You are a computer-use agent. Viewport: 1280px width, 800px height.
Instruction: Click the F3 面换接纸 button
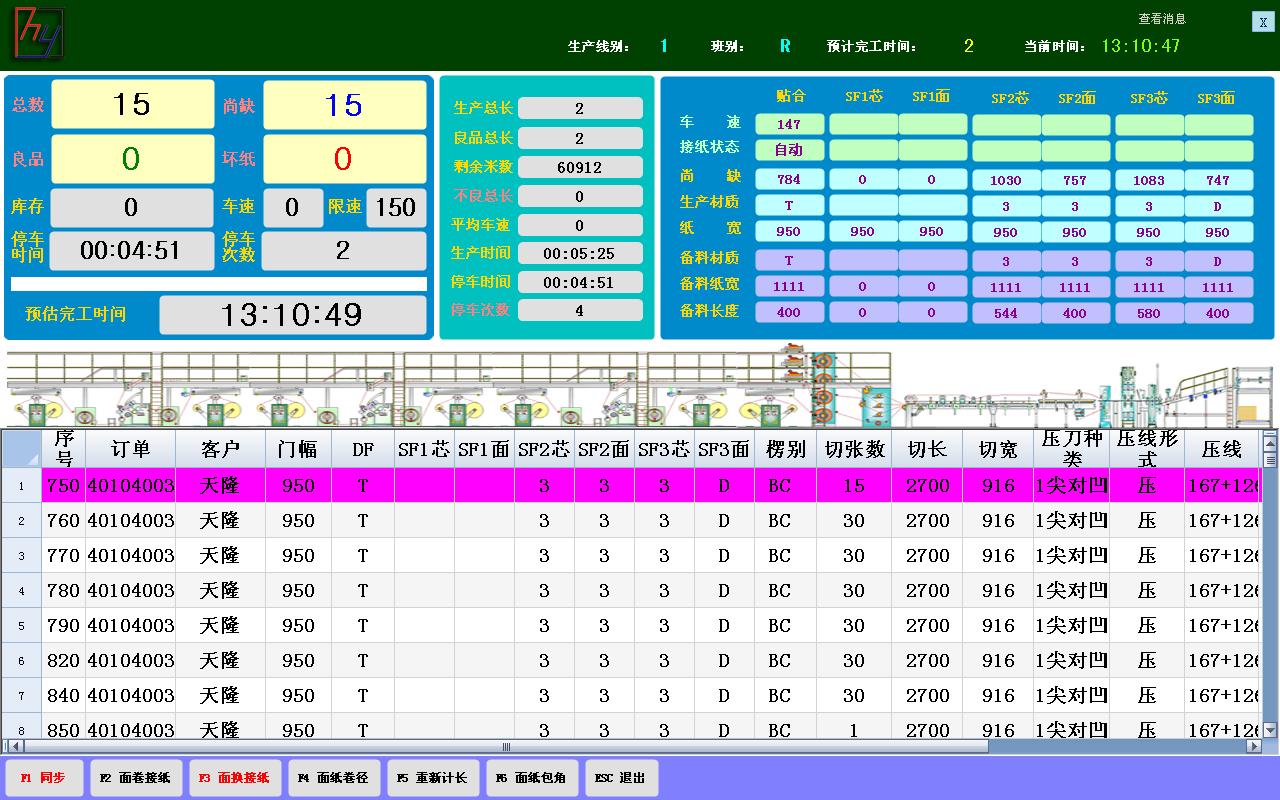(x=235, y=778)
